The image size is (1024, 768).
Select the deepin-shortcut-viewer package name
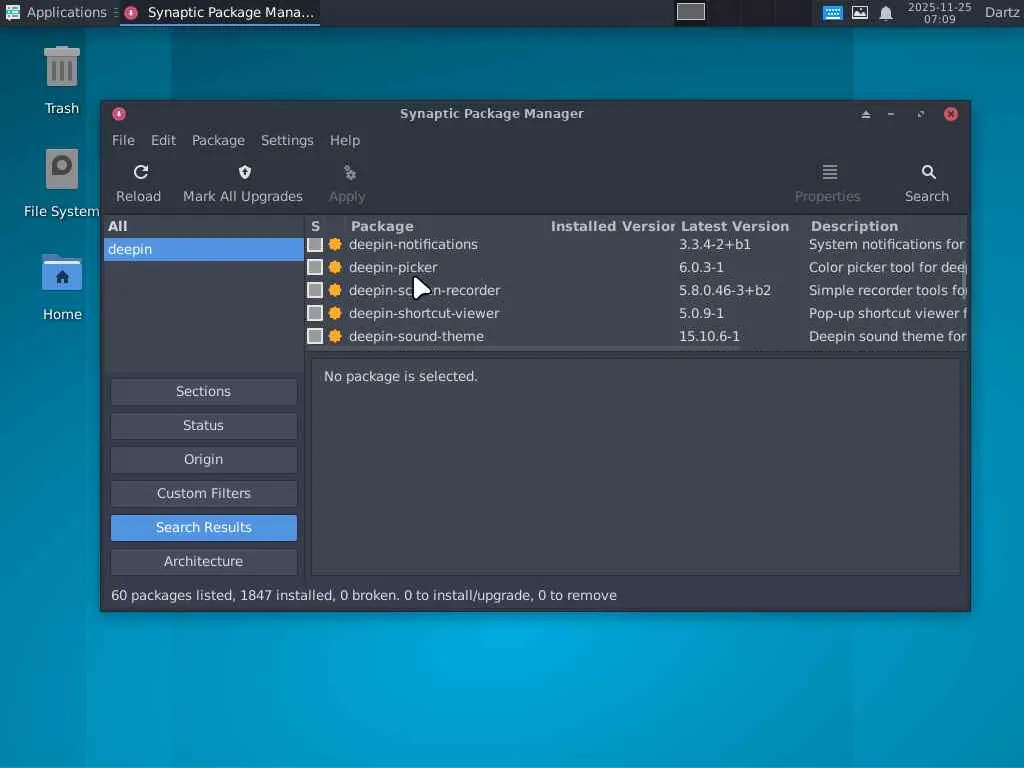pyautogui.click(x=424, y=313)
